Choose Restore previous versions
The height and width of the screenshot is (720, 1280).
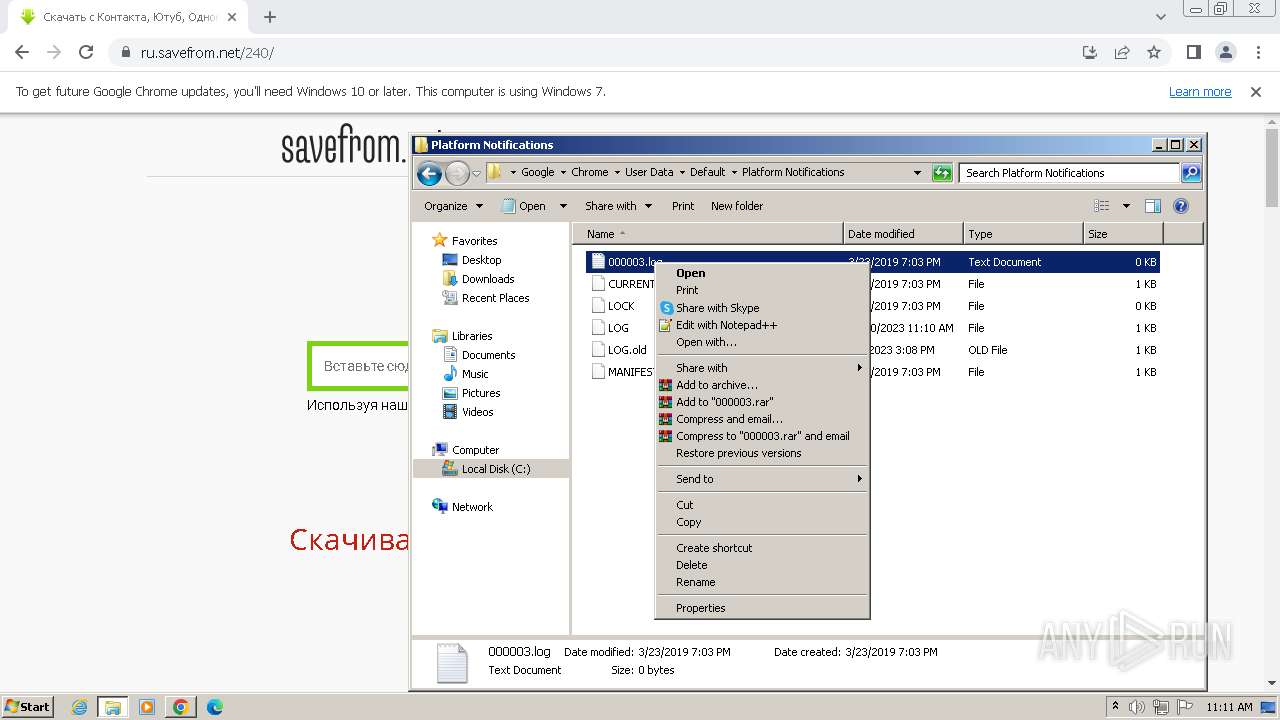tap(762, 453)
